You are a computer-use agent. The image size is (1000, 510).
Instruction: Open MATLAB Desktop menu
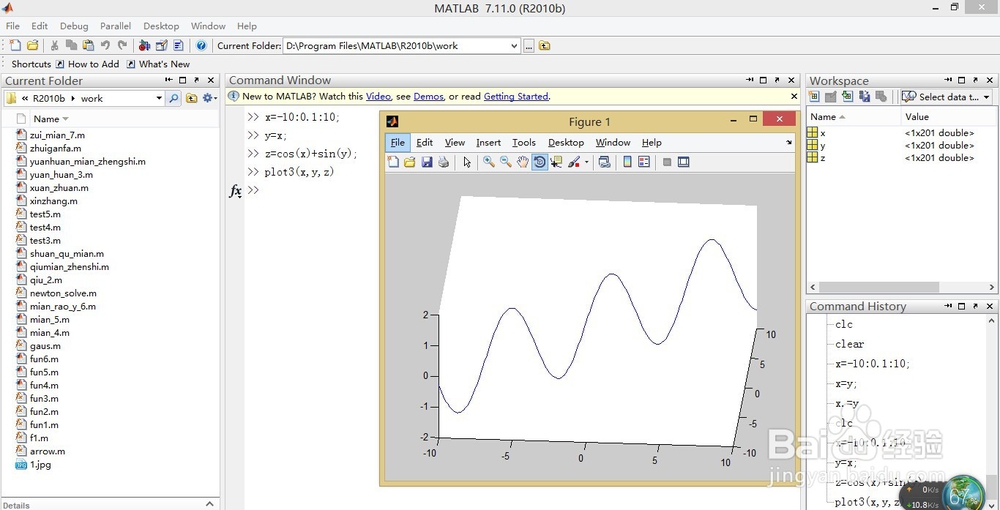point(161,26)
